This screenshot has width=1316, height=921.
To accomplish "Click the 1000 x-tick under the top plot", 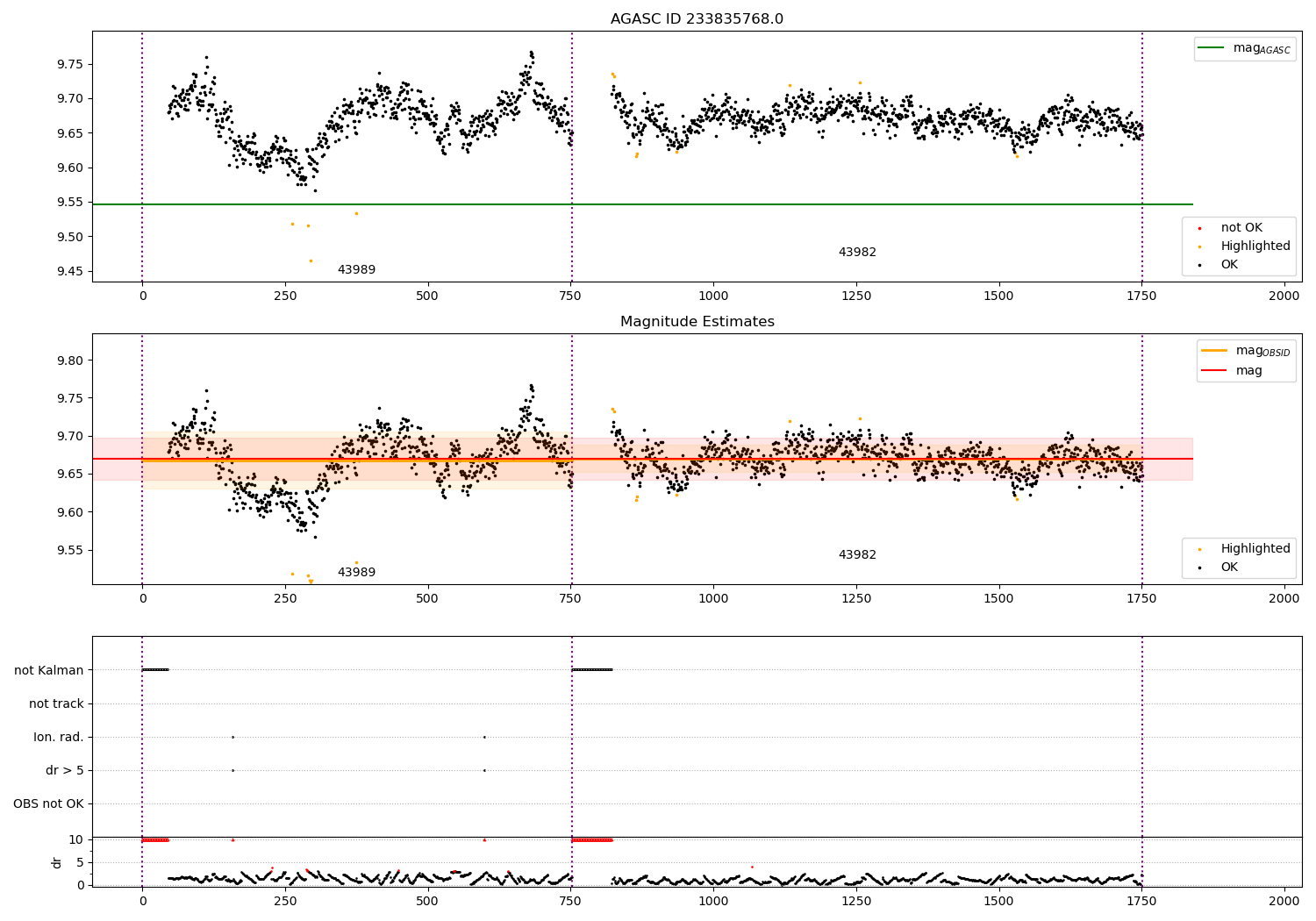I will coord(713,296).
